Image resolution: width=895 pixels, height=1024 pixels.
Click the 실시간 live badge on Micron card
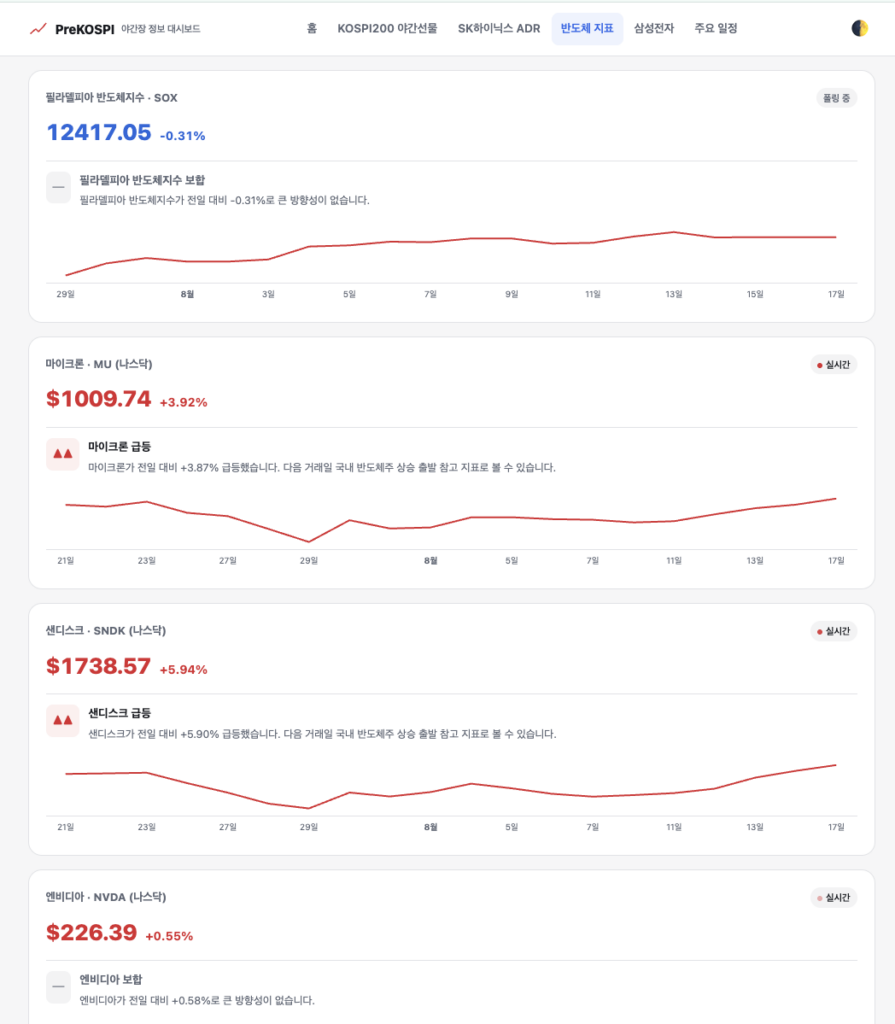[834, 364]
